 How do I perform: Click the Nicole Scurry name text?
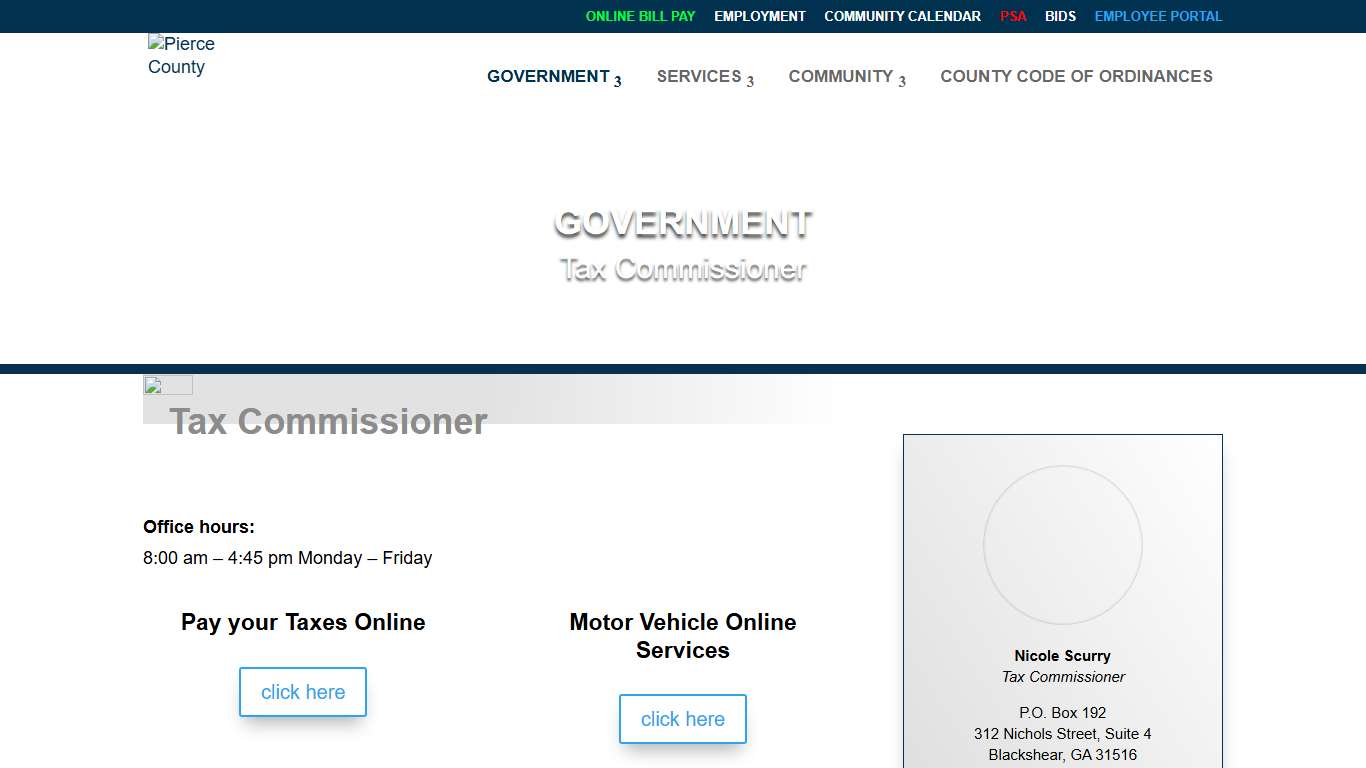click(x=1062, y=656)
